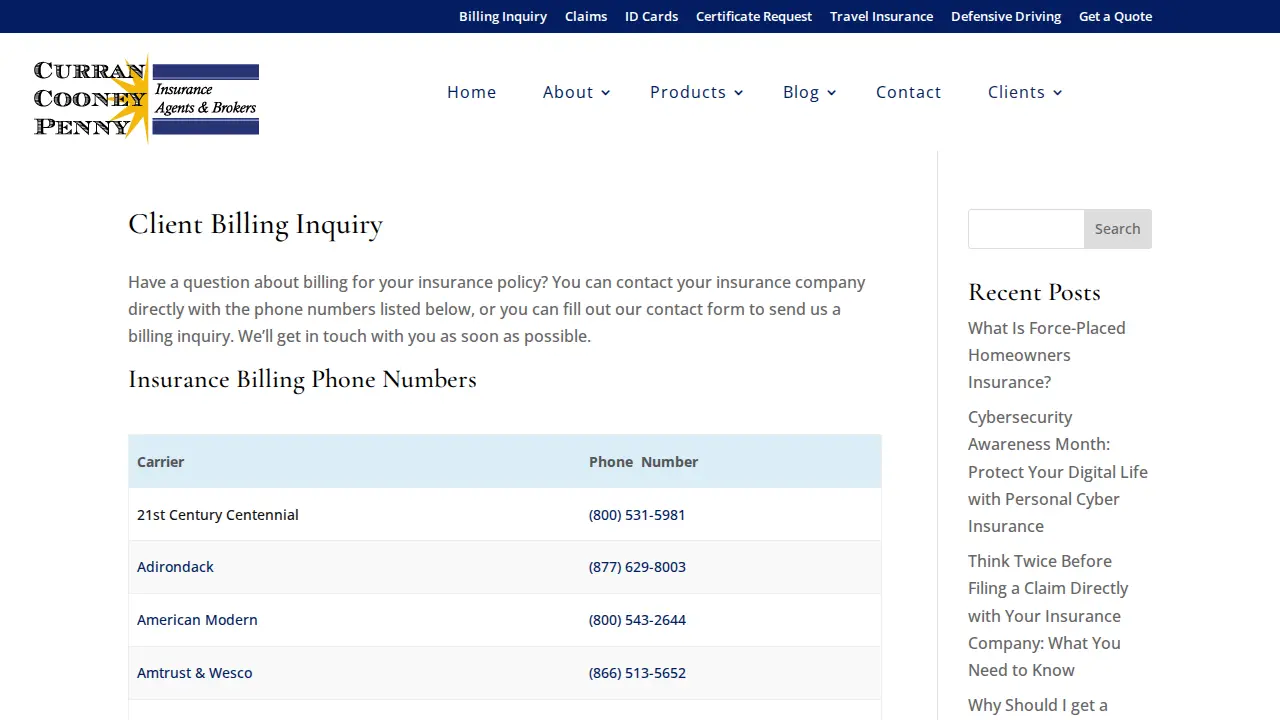
Task: Open the Adirondack carrier link
Action: point(175,567)
